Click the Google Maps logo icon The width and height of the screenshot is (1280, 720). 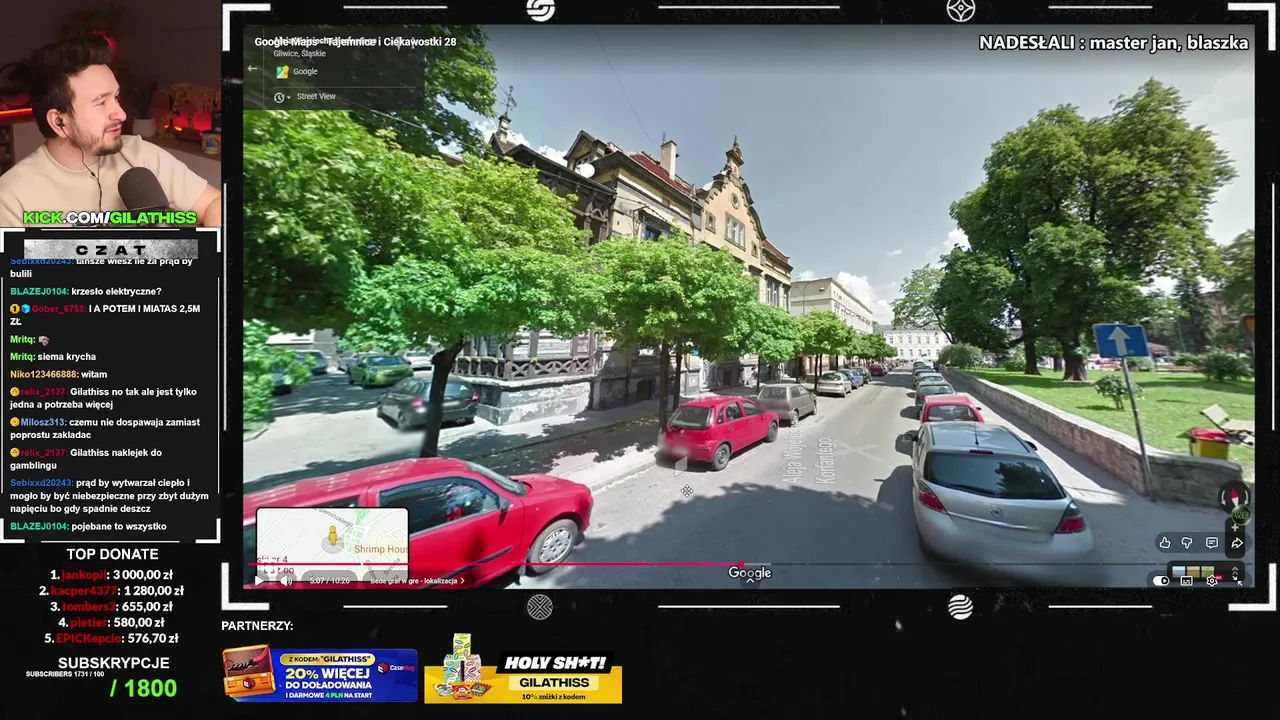click(282, 71)
